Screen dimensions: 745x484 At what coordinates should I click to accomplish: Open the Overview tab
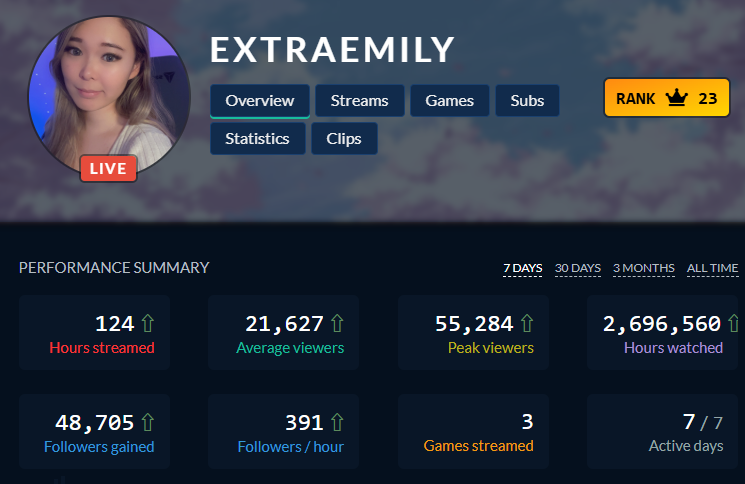[x=260, y=101]
